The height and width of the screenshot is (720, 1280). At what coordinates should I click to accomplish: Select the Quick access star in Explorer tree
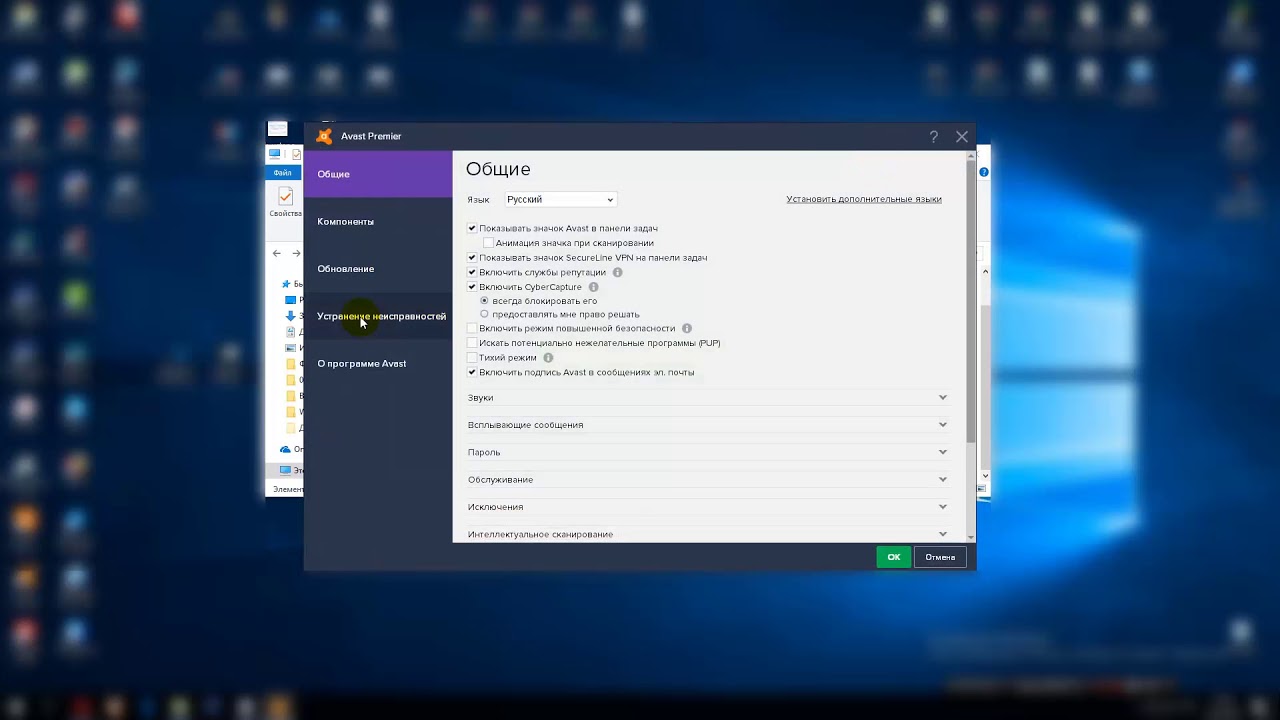(287, 285)
